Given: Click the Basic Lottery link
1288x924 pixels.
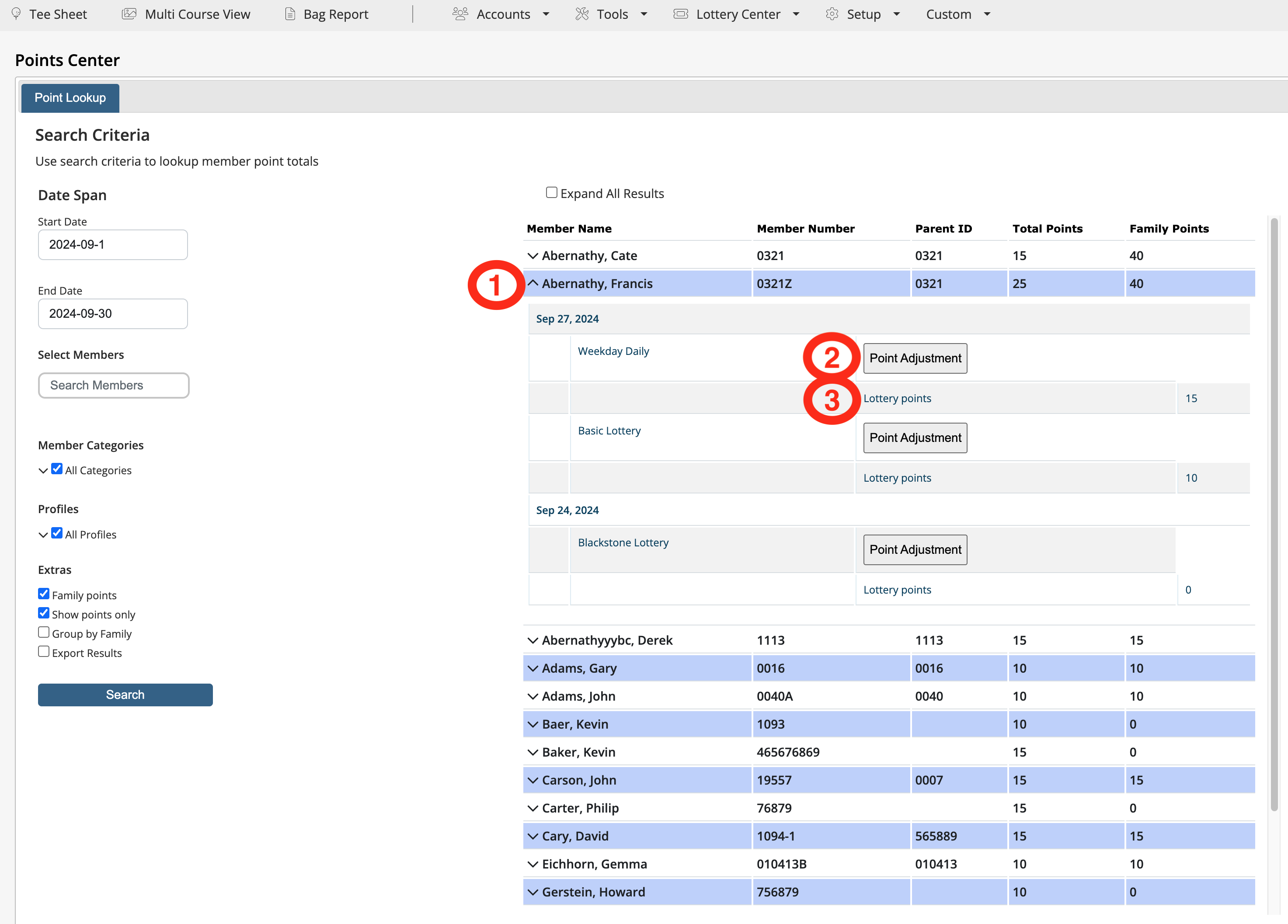Looking at the screenshot, I should (609, 431).
